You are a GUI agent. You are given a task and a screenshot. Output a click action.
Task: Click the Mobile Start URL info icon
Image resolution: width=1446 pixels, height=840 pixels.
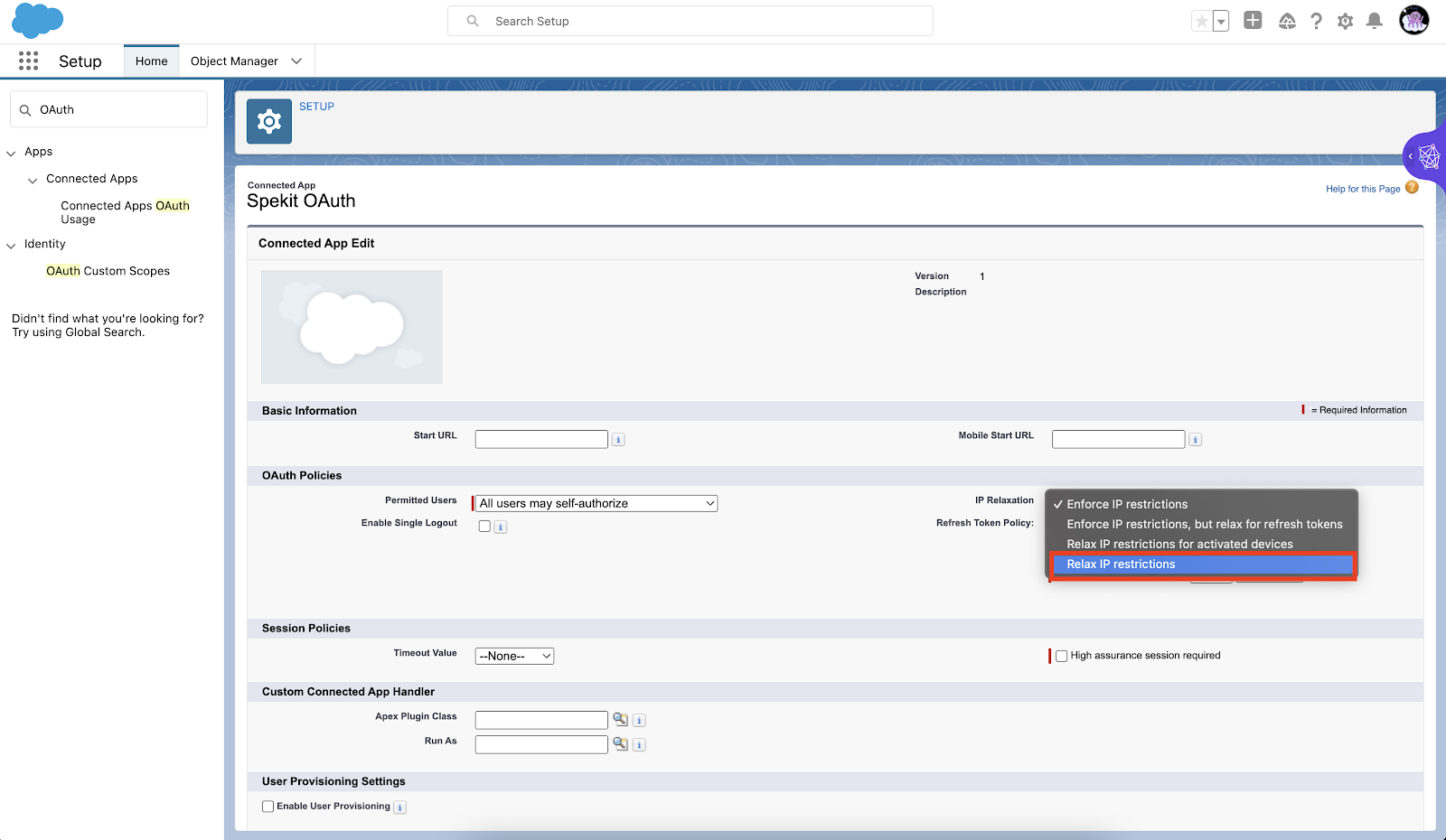click(x=1195, y=440)
